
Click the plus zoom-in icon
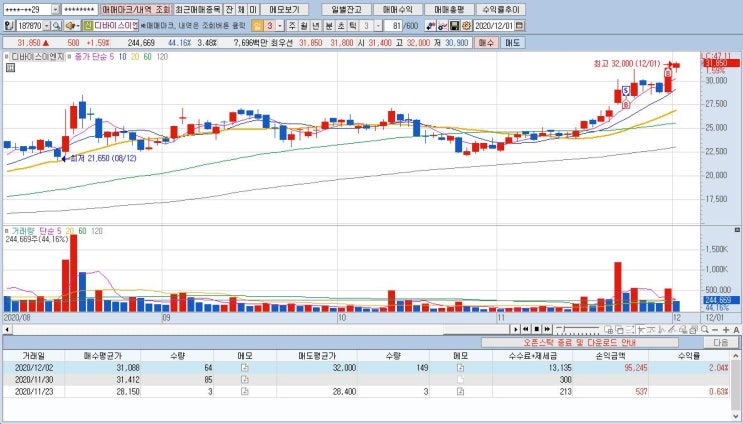(x=725, y=330)
